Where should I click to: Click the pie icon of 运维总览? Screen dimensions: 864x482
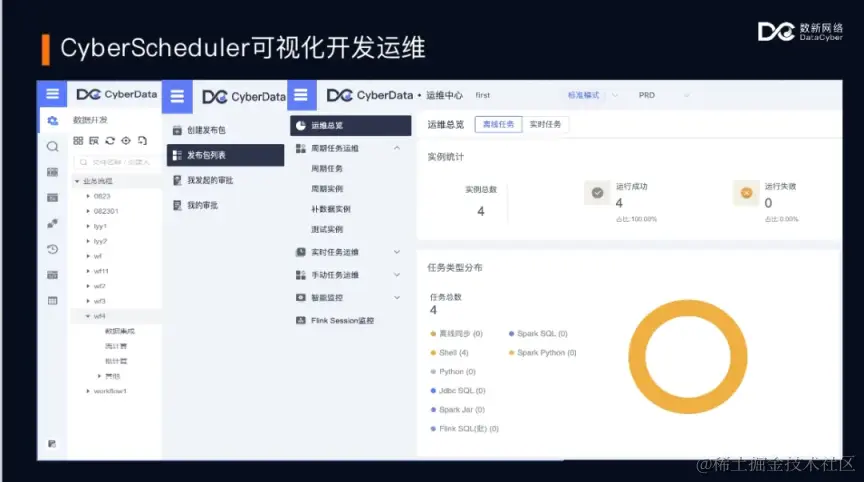tap(300, 126)
